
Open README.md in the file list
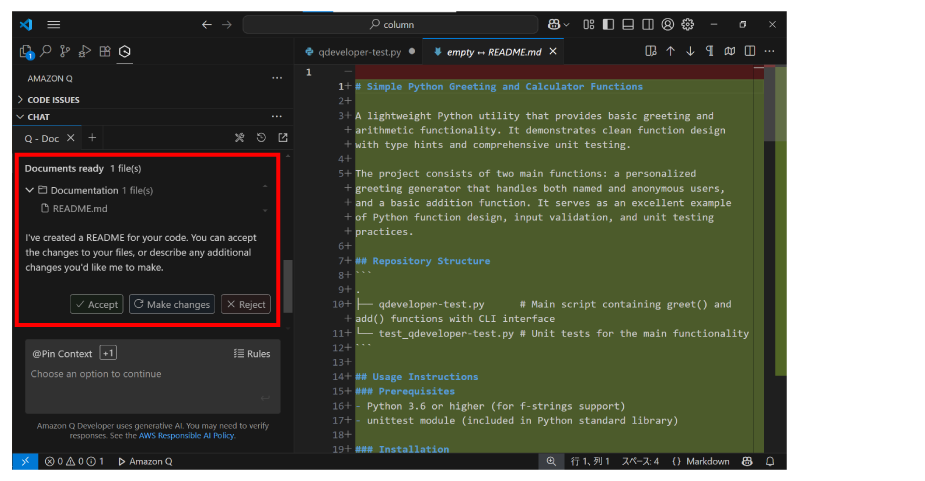[80, 208]
